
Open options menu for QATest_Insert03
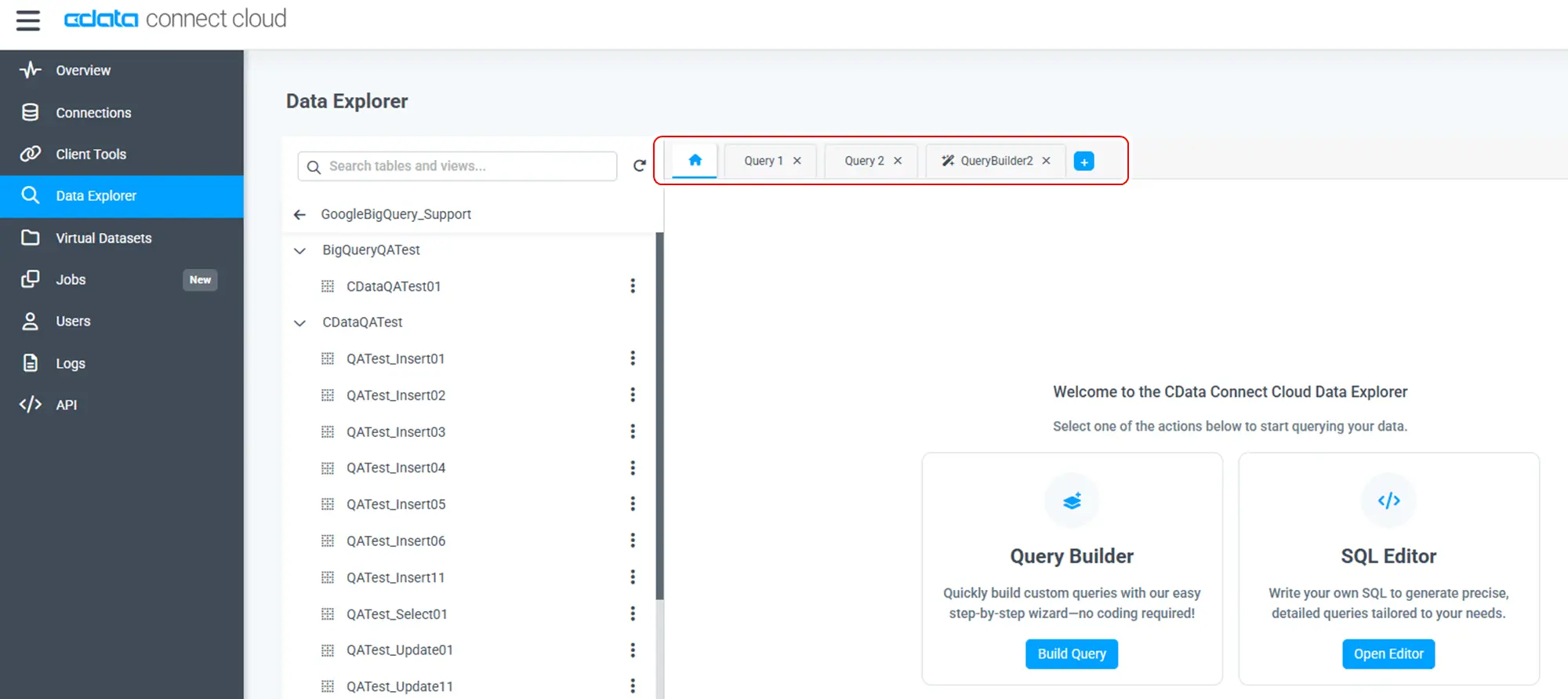click(633, 431)
